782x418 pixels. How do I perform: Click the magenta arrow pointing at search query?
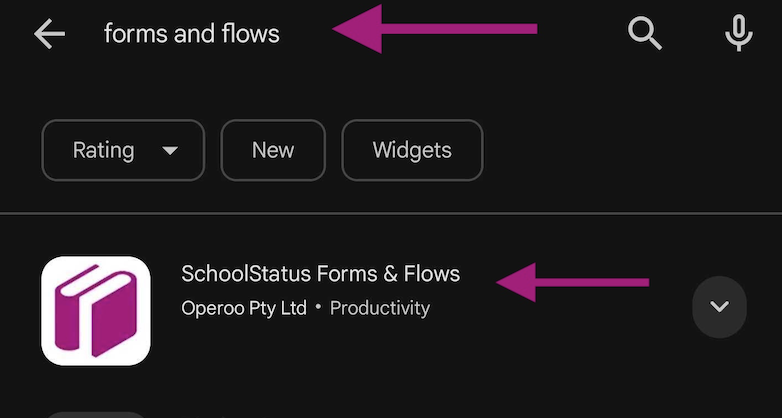(x=434, y=28)
